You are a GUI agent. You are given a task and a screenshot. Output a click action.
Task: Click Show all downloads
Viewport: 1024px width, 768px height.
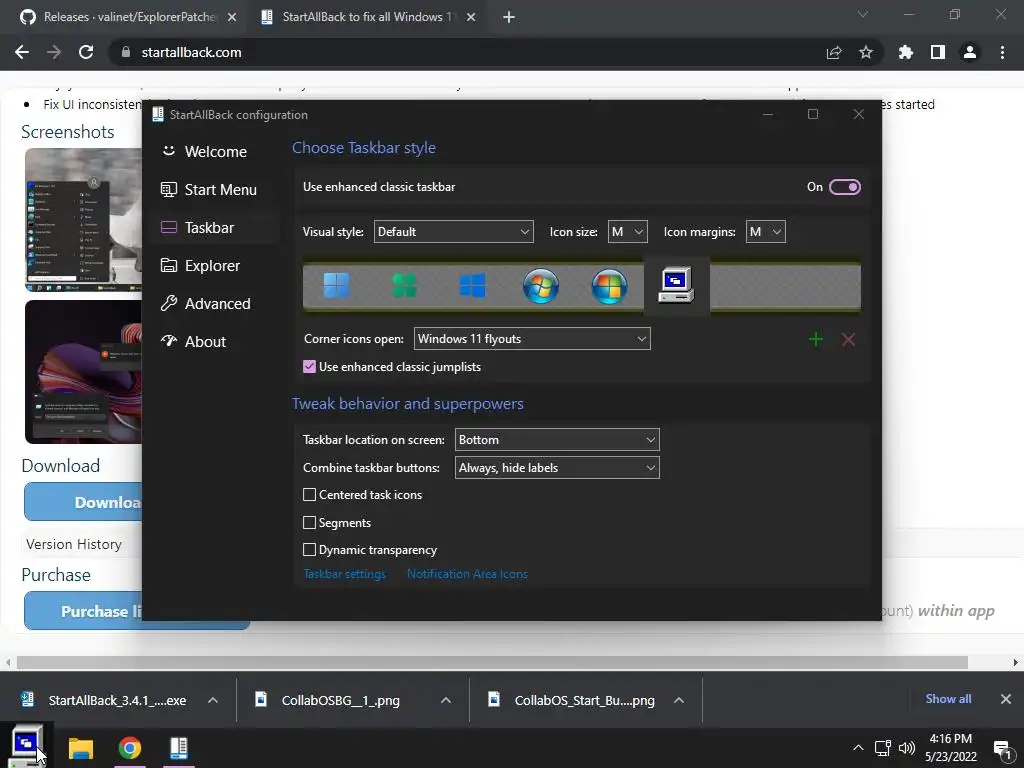coord(948,699)
